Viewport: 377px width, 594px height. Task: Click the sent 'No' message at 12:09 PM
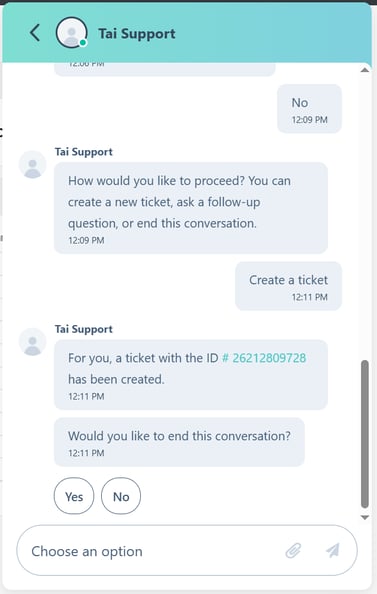[x=309, y=109]
